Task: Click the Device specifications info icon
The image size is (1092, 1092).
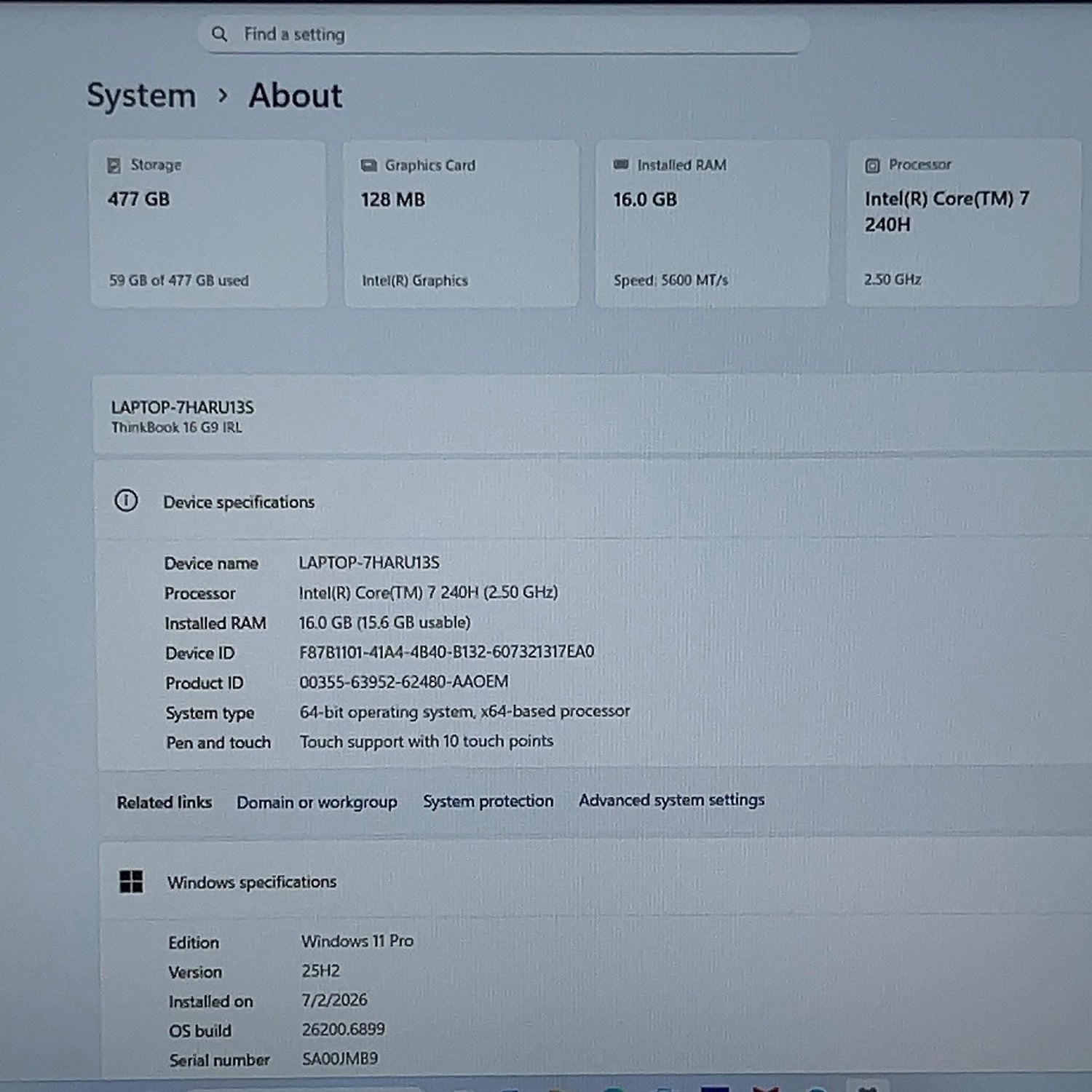Action: click(126, 501)
